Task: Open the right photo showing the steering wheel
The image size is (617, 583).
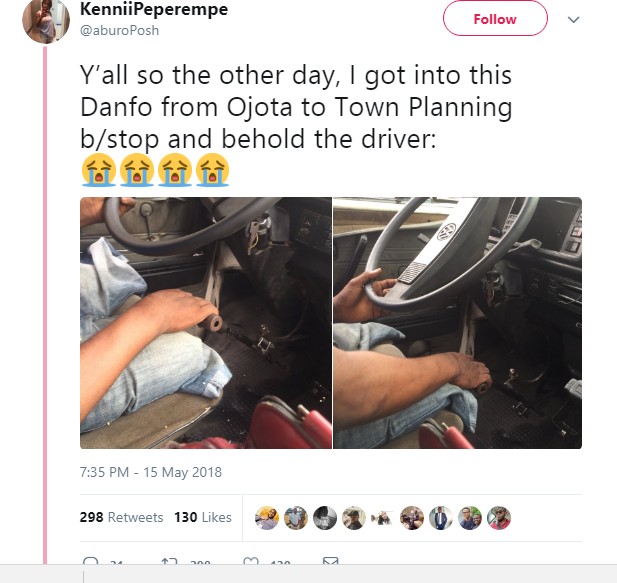Action: click(457, 322)
